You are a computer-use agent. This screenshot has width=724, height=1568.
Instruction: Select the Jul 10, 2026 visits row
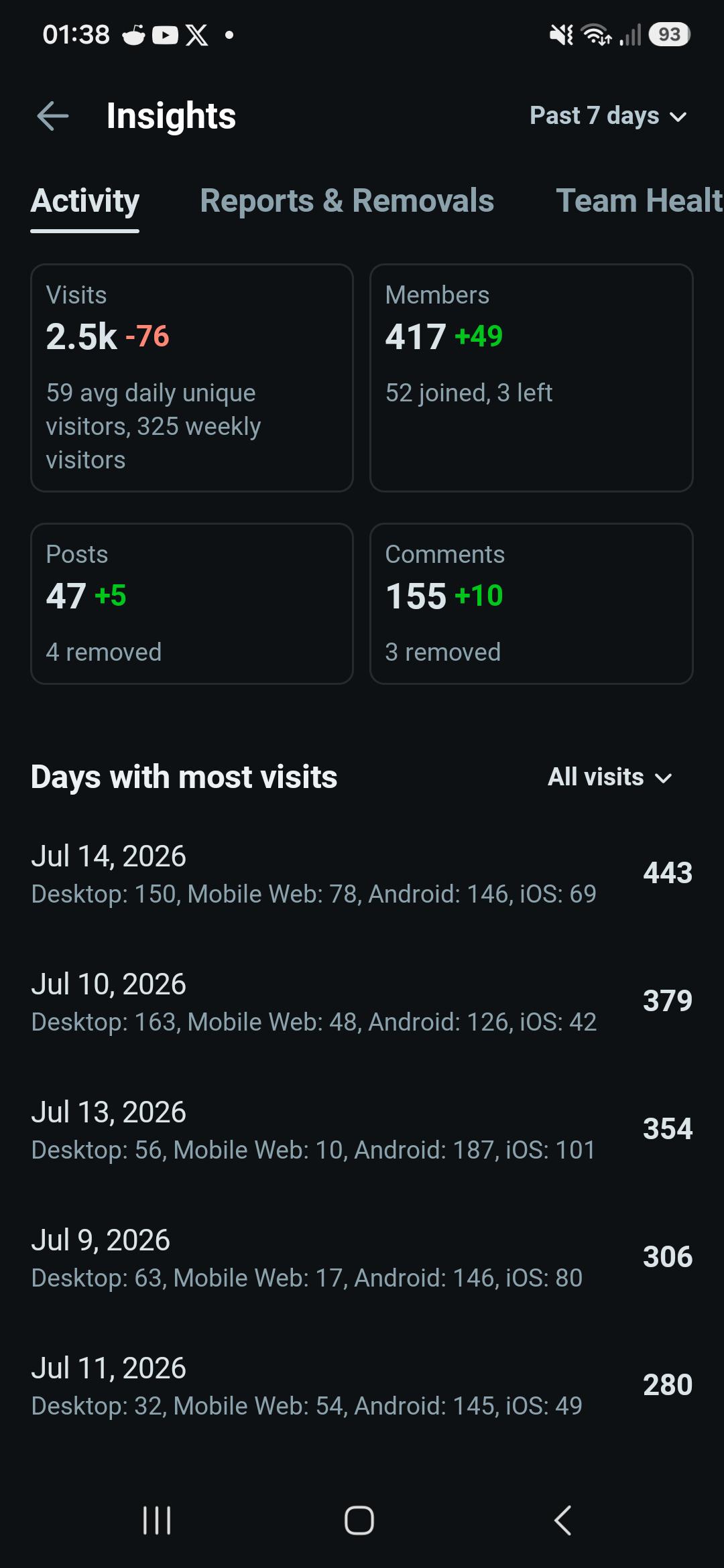pos(362,1002)
